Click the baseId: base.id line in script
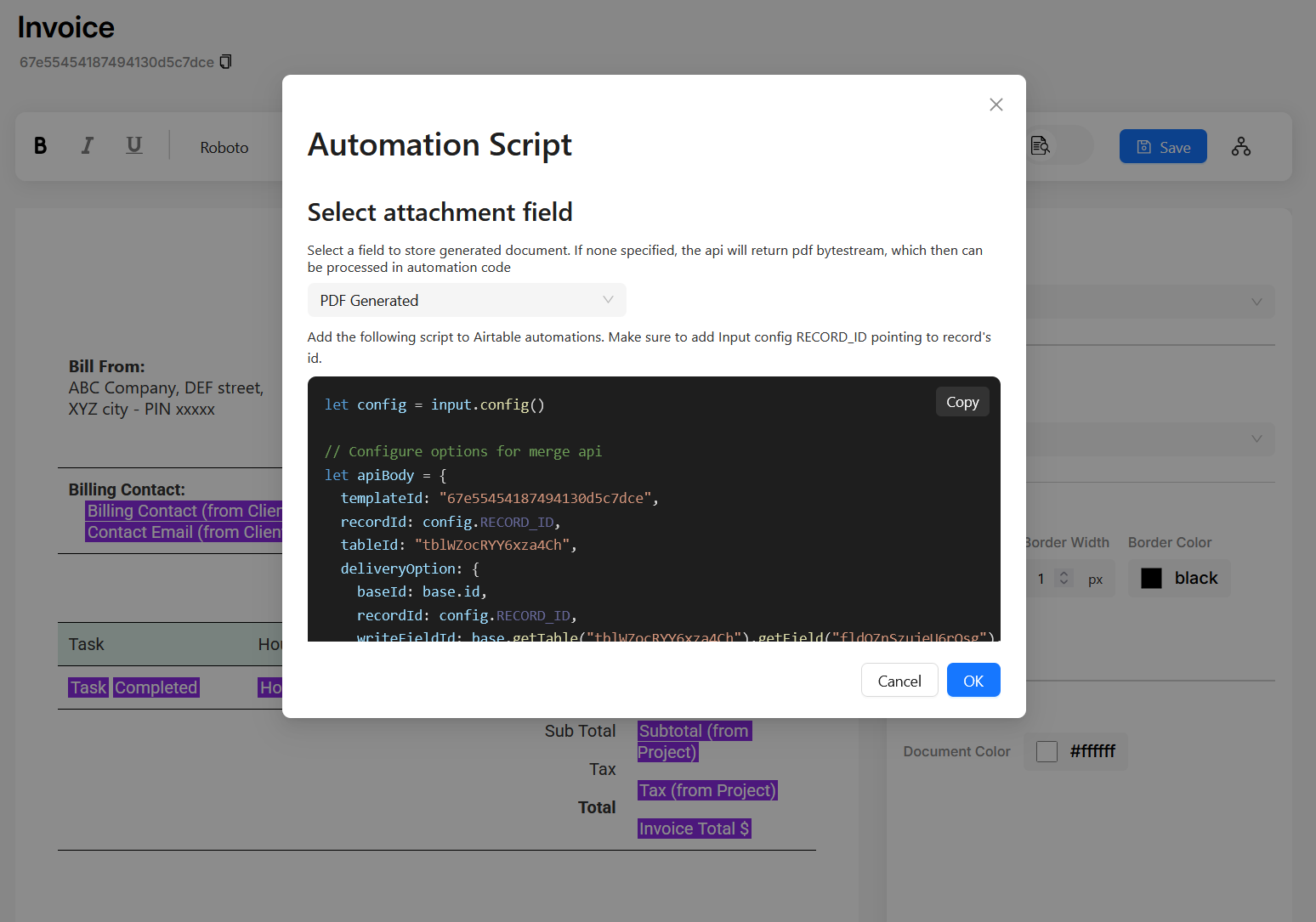1316x922 pixels. [x=422, y=591]
